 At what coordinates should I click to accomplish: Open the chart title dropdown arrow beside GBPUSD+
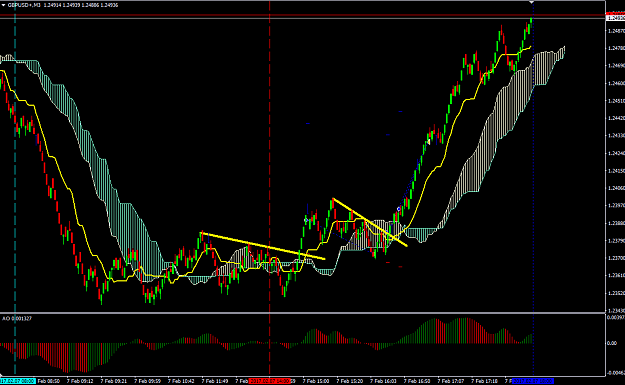tap(3, 5)
